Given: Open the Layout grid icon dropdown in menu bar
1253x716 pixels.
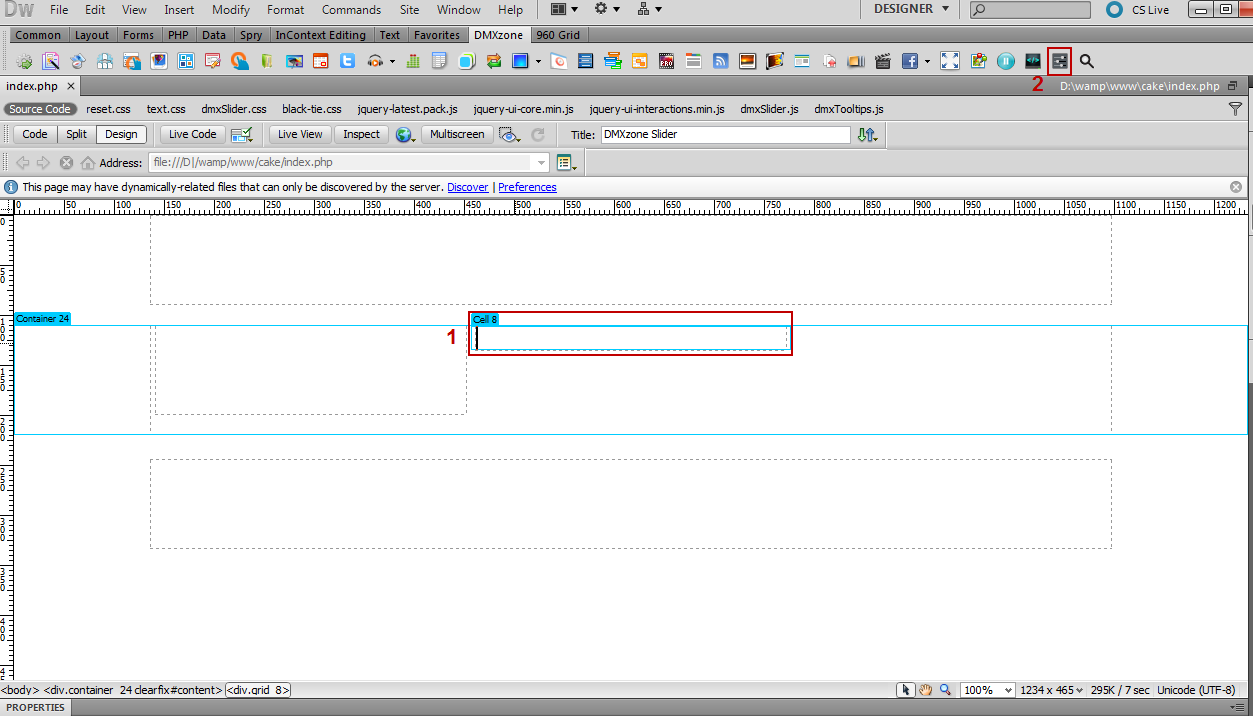Looking at the screenshot, I should point(564,9).
